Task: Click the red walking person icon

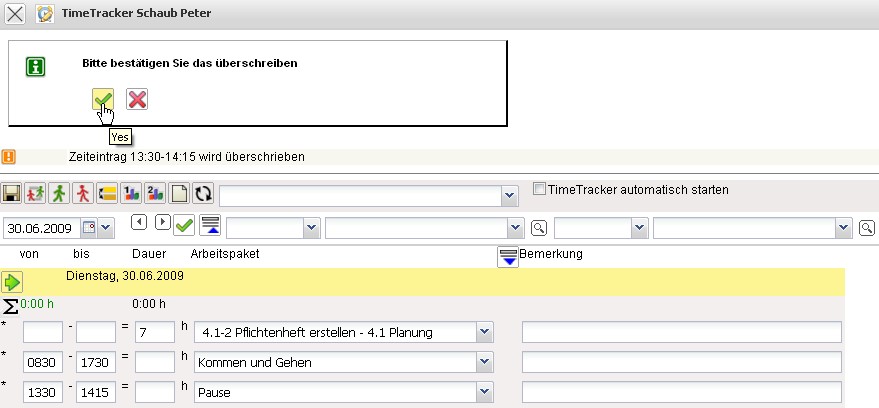Action: pos(84,193)
